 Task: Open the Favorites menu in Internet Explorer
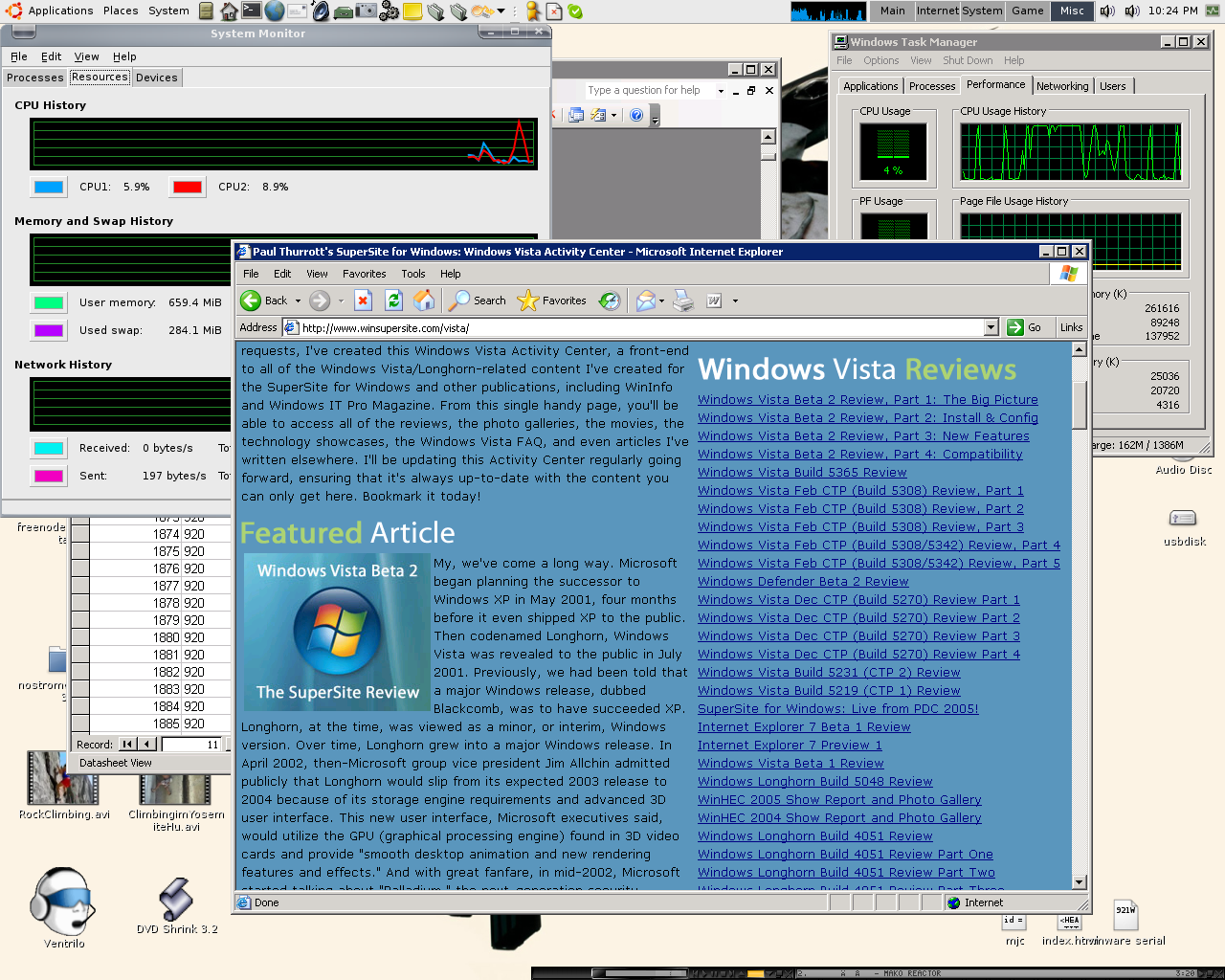coord(364,274)
